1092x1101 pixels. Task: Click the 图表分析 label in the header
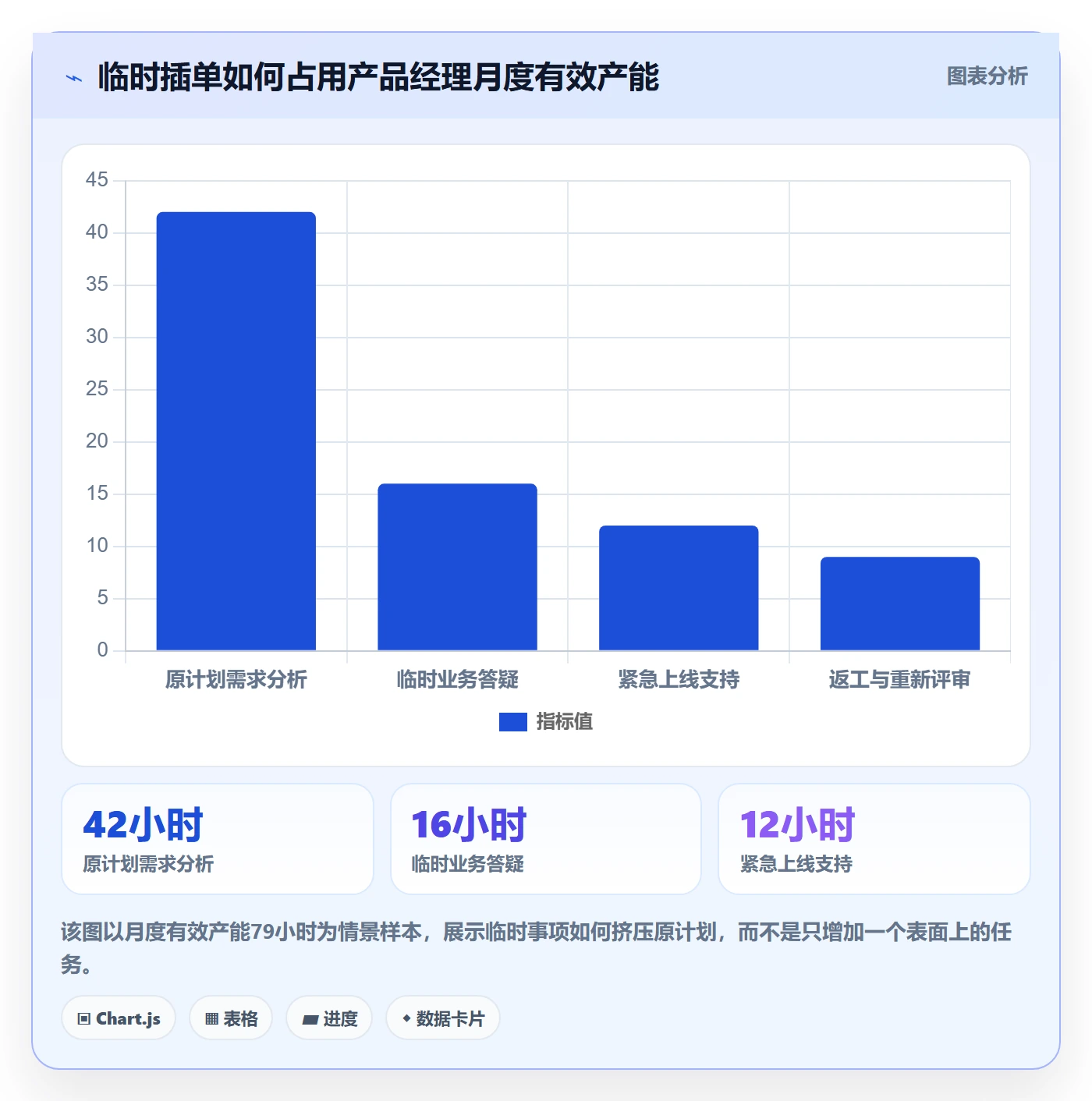[x=987, y=76]
